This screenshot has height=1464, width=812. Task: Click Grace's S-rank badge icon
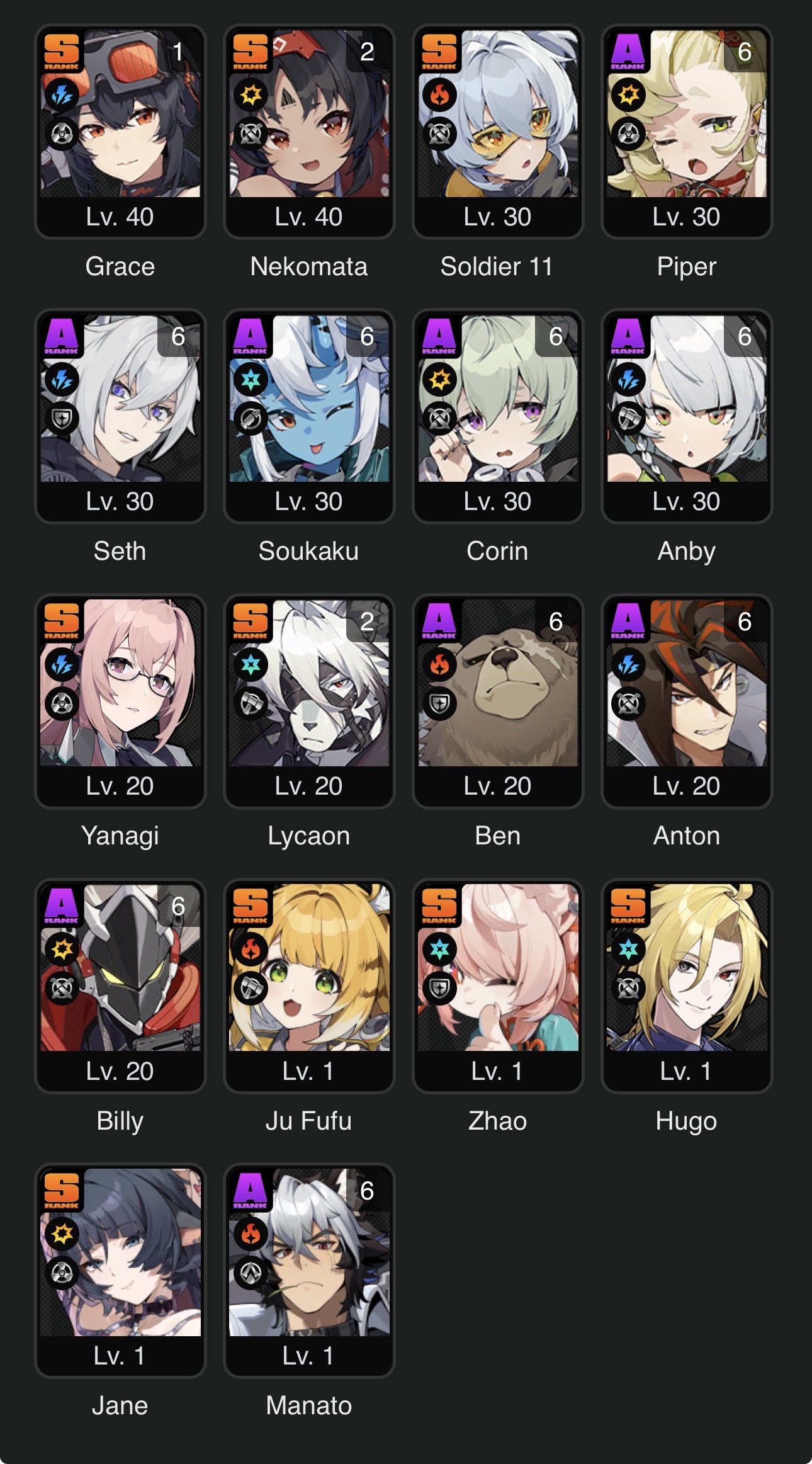(62, 51)
